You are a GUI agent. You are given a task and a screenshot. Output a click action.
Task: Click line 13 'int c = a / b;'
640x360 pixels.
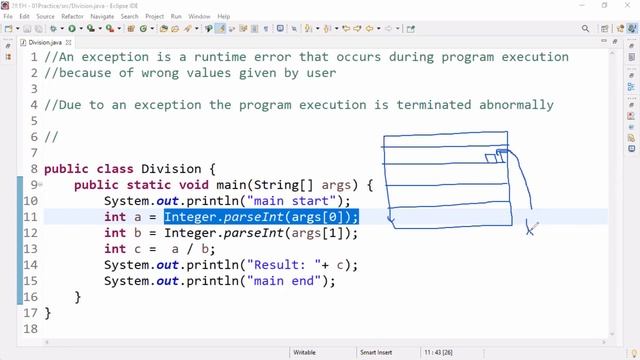159,249
